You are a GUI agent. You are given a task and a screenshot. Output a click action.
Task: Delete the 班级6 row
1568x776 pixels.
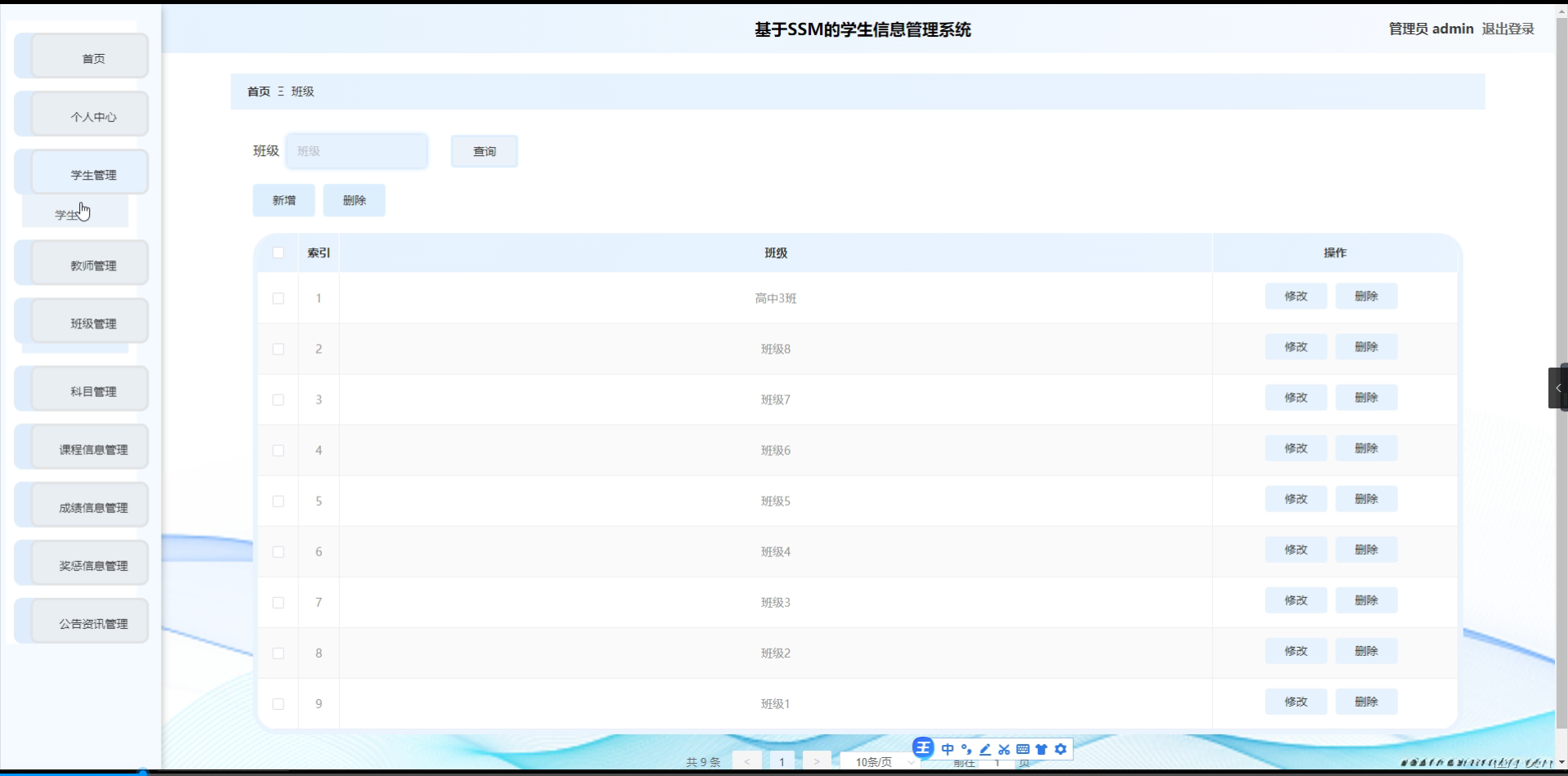[x=1366, y=448]
